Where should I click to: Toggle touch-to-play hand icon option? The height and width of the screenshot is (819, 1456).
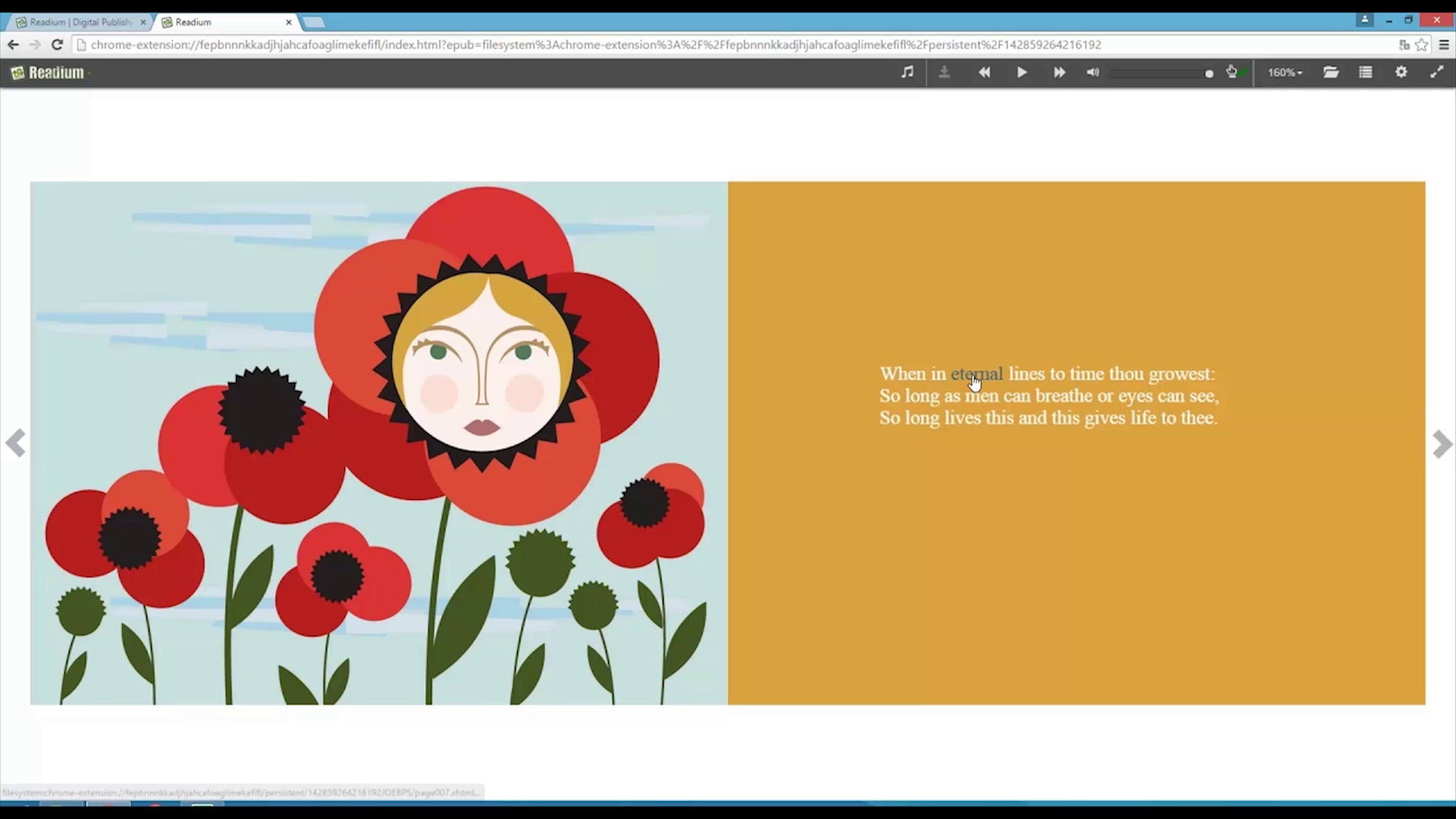click(x=1232, y=72)
